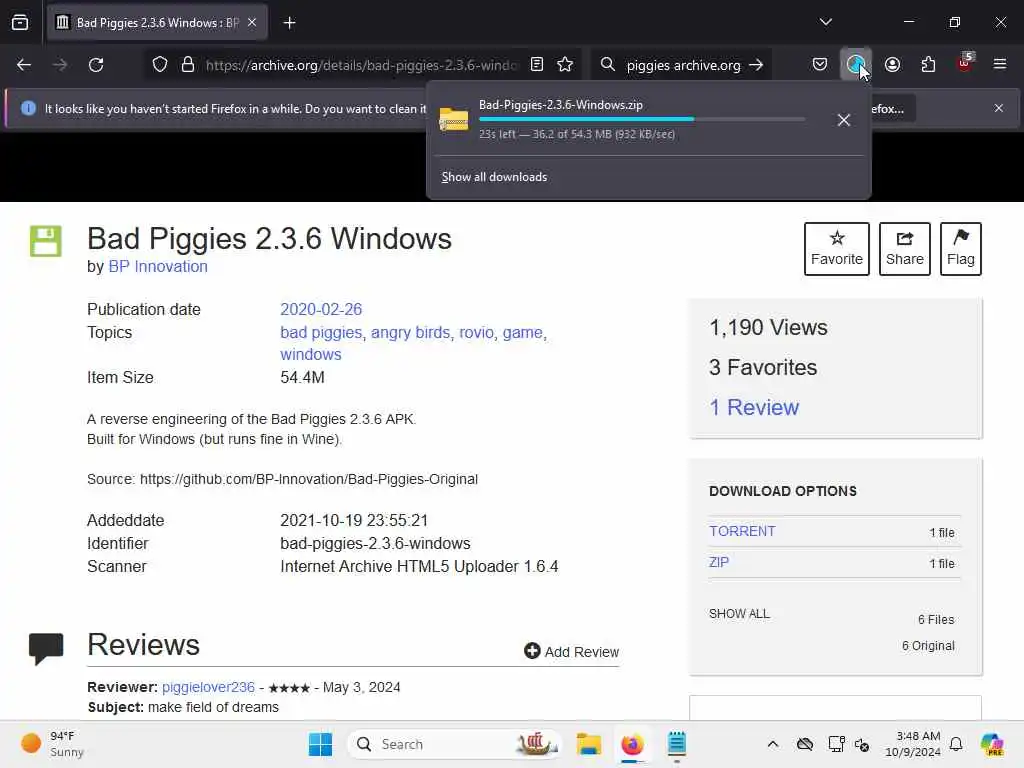Click the address bar URL field
This screenshot has width=1024, height=768.
(361, 65)
